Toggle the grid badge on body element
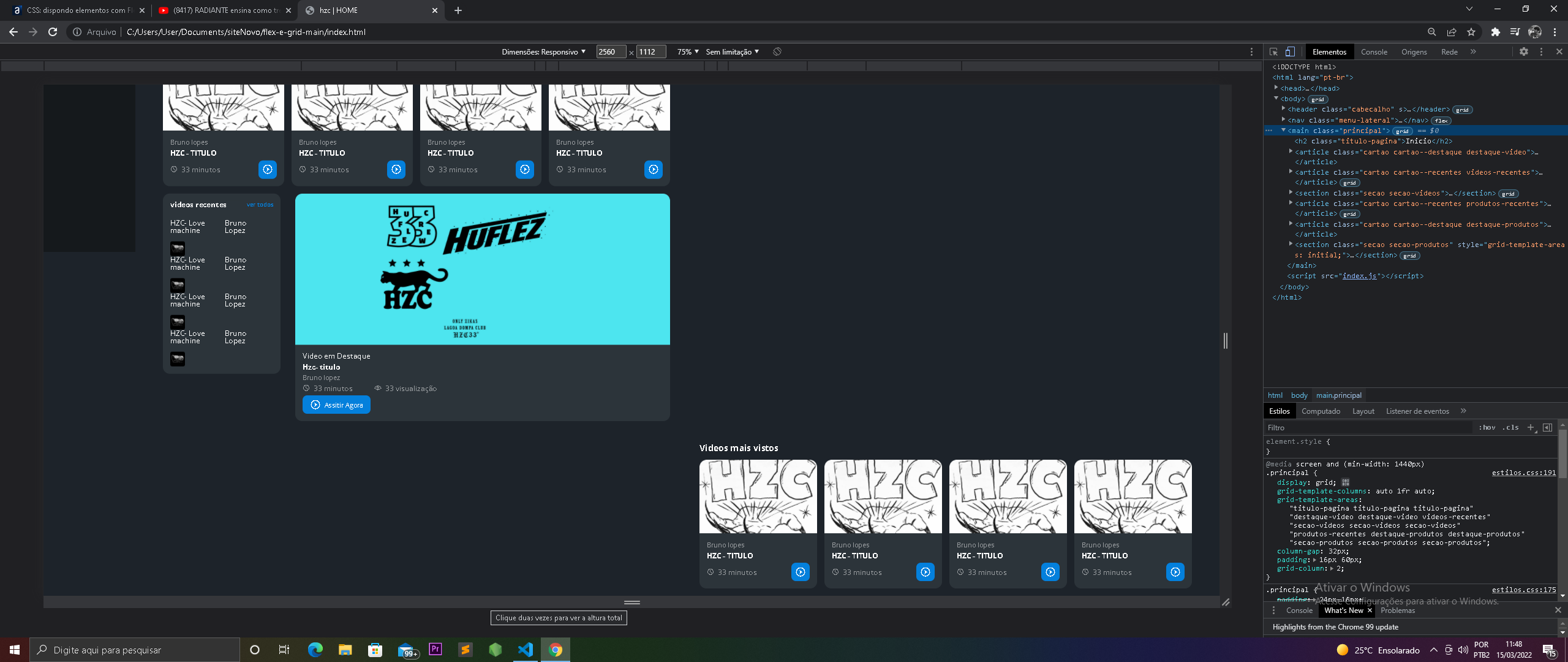1568x662 pixels. tap(1317, 99)
